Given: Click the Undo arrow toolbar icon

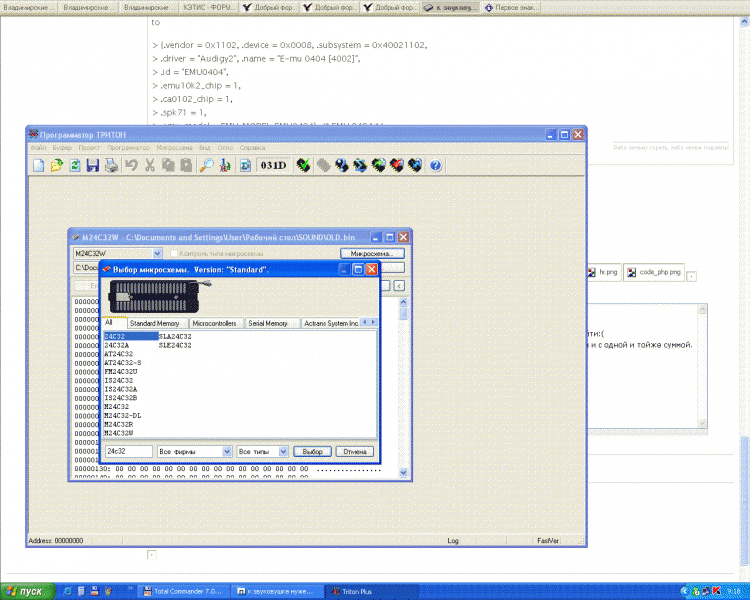Looking at the screenshot, I should click(132, 166).
